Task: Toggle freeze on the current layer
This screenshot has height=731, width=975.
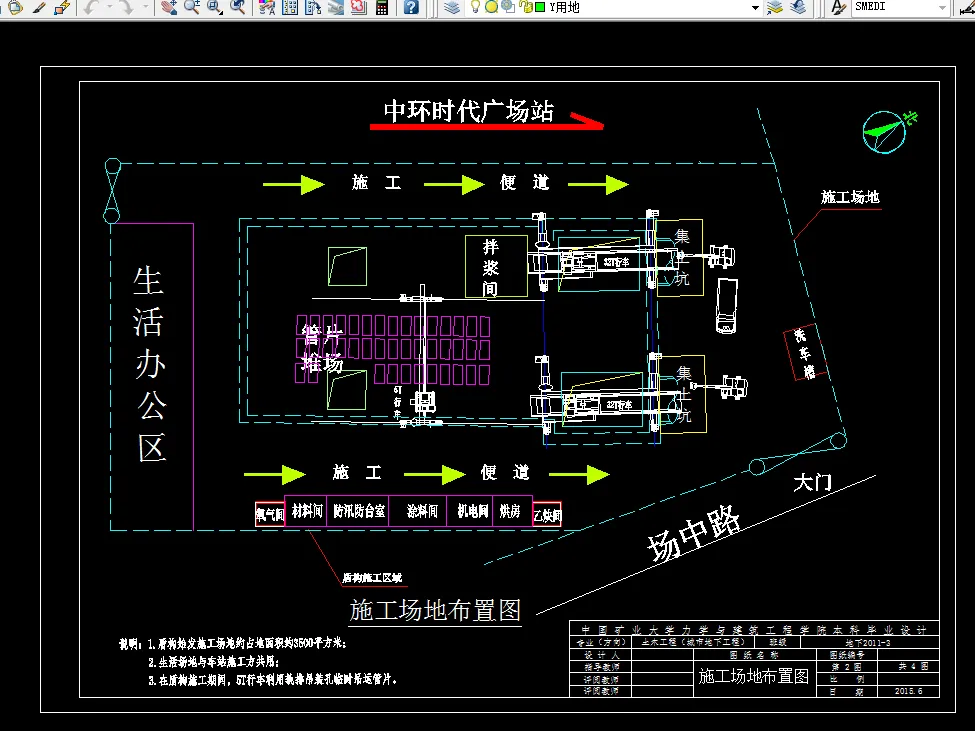Action: click(x=490, y=8)
